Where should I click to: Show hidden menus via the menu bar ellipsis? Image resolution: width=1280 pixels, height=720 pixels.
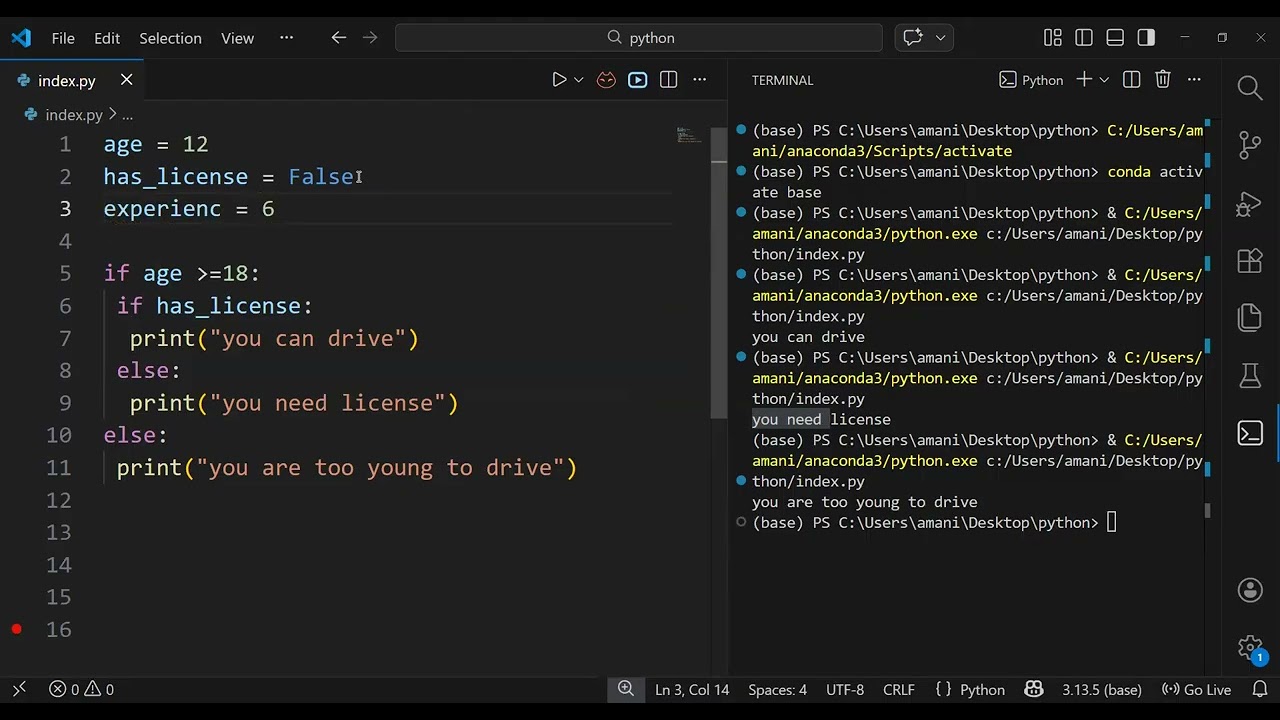(x=287, y=38)
